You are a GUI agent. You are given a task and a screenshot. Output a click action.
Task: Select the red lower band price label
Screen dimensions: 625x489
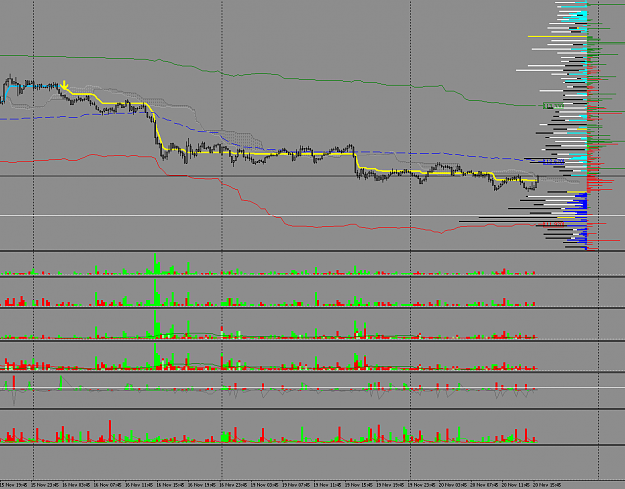point(553,225)
